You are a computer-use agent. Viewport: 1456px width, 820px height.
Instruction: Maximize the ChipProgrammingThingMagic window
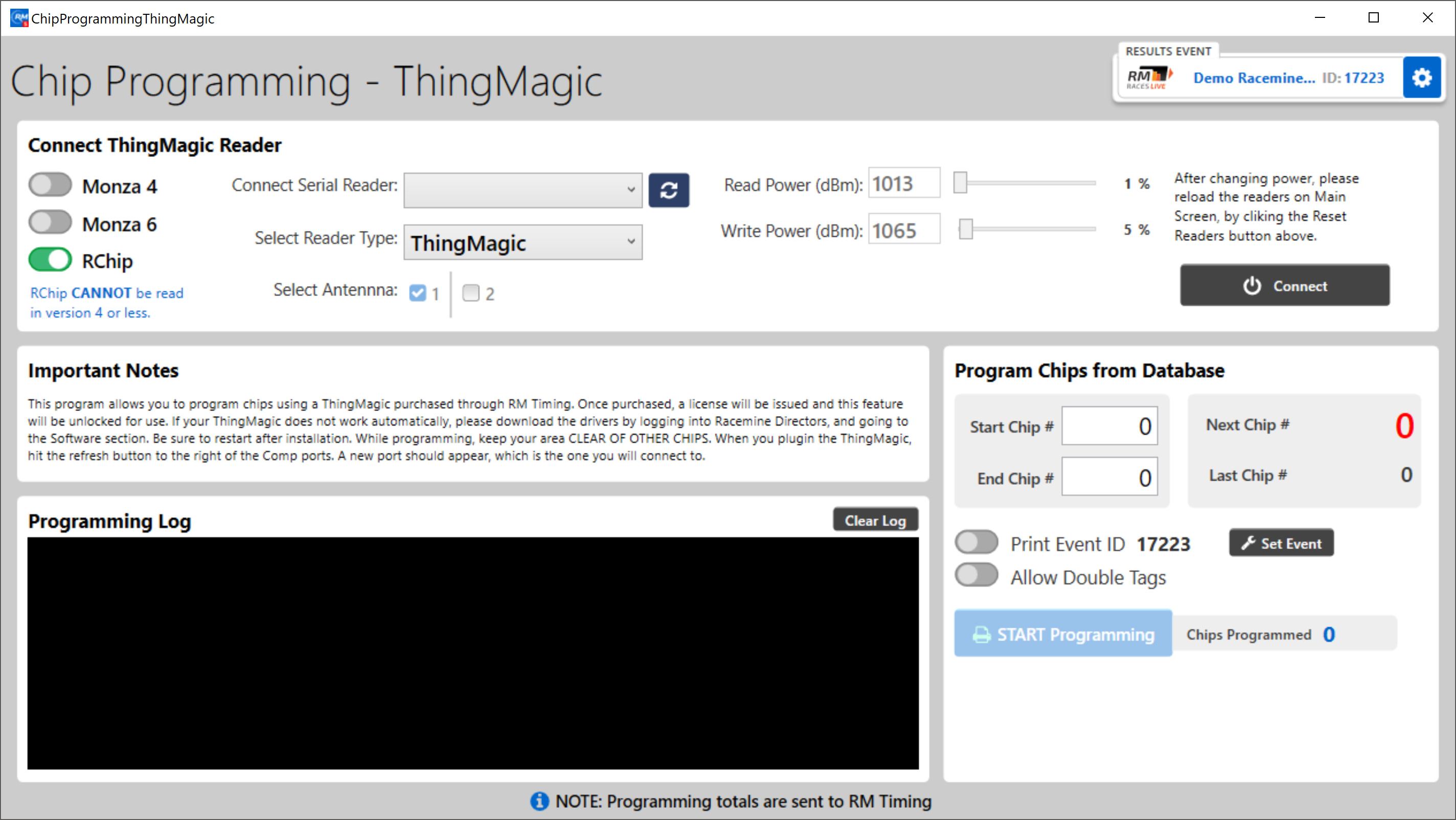(1374, 18)
